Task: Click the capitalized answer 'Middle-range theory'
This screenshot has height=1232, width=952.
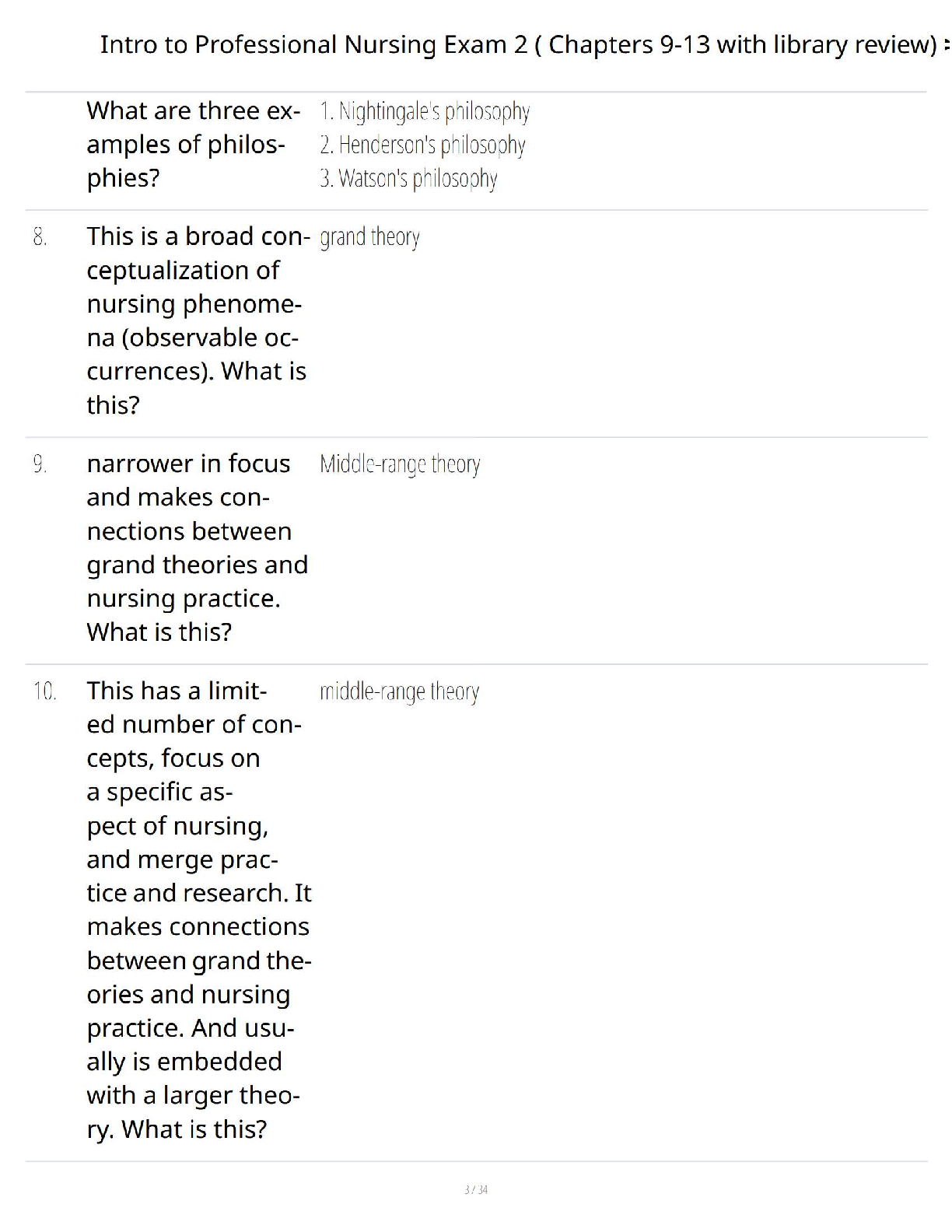Action: pos(400,464)
